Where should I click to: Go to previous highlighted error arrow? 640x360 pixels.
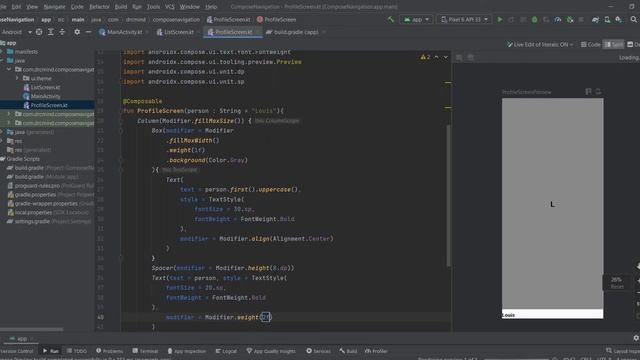click(436, 57)
